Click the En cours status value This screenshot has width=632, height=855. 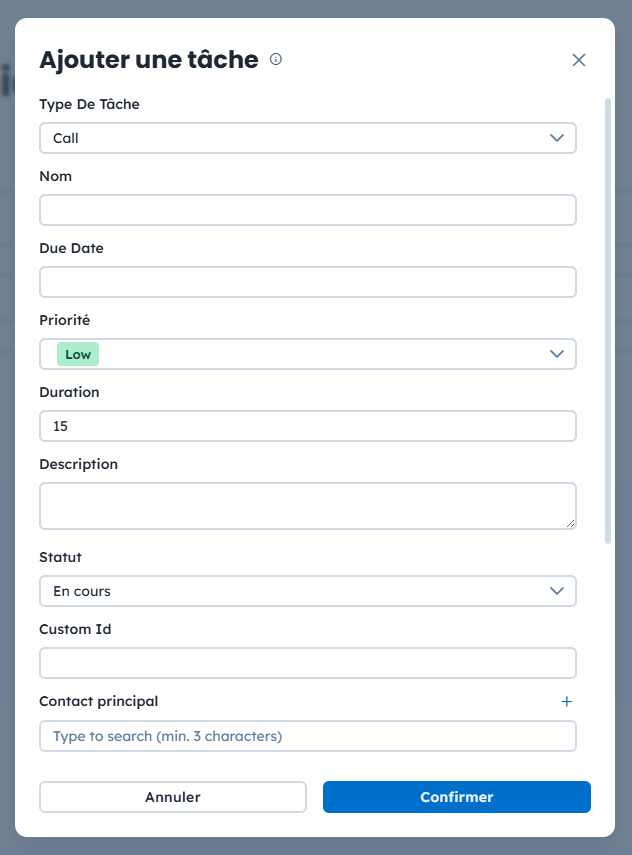(82, 591)
